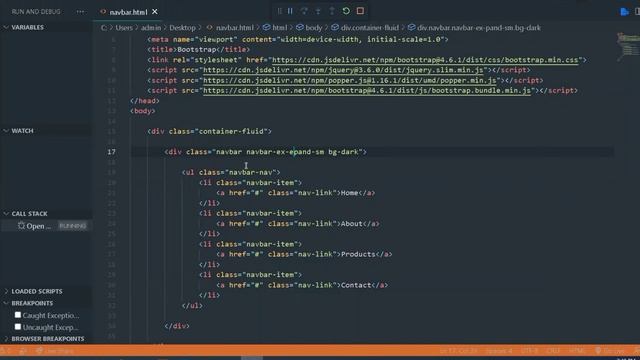Viewport: 640px width, 360px height.
Task: Pause the debug session
Action: 290,11
